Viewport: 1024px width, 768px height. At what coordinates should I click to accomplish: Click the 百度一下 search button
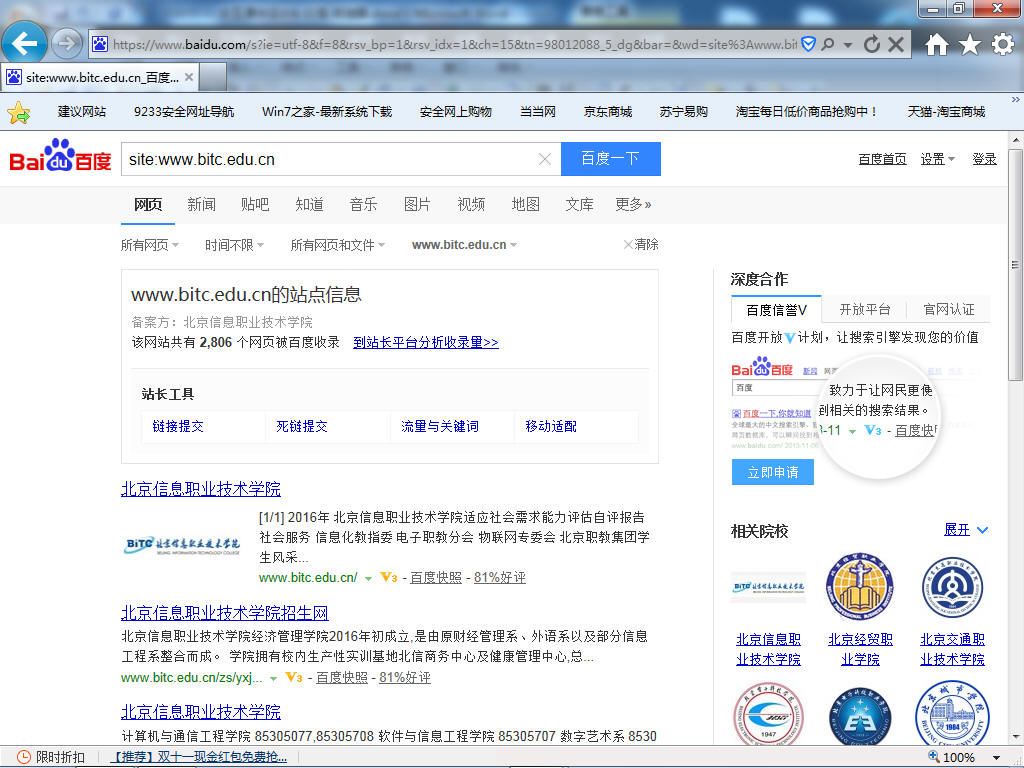611,159
